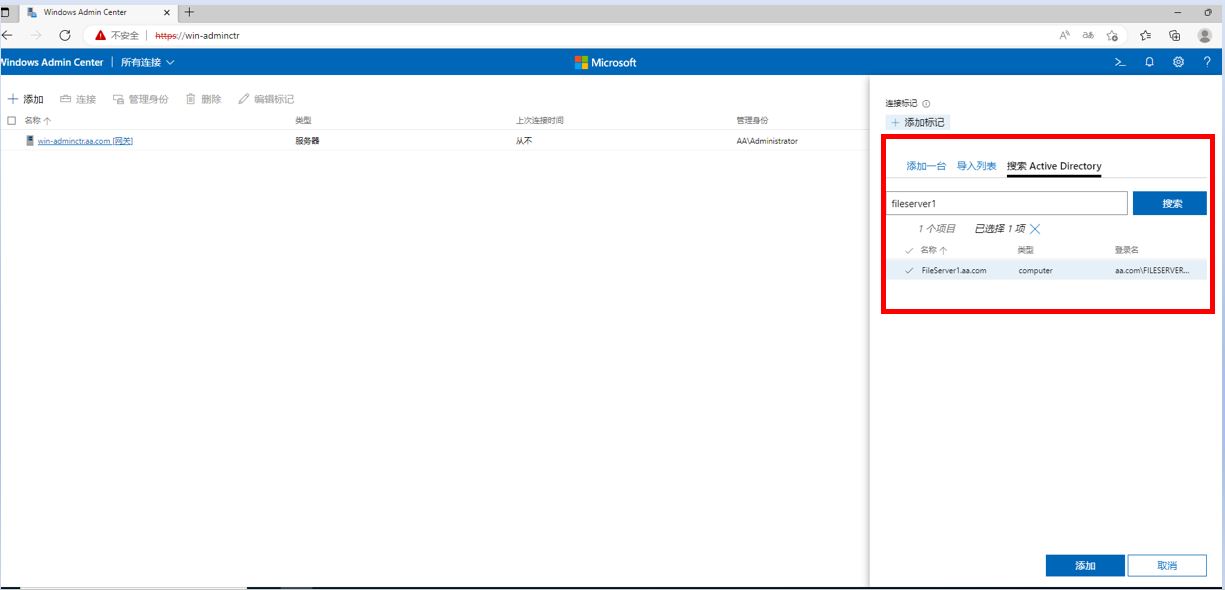
Task: Open the help question mark icon
Action: 1207,61
